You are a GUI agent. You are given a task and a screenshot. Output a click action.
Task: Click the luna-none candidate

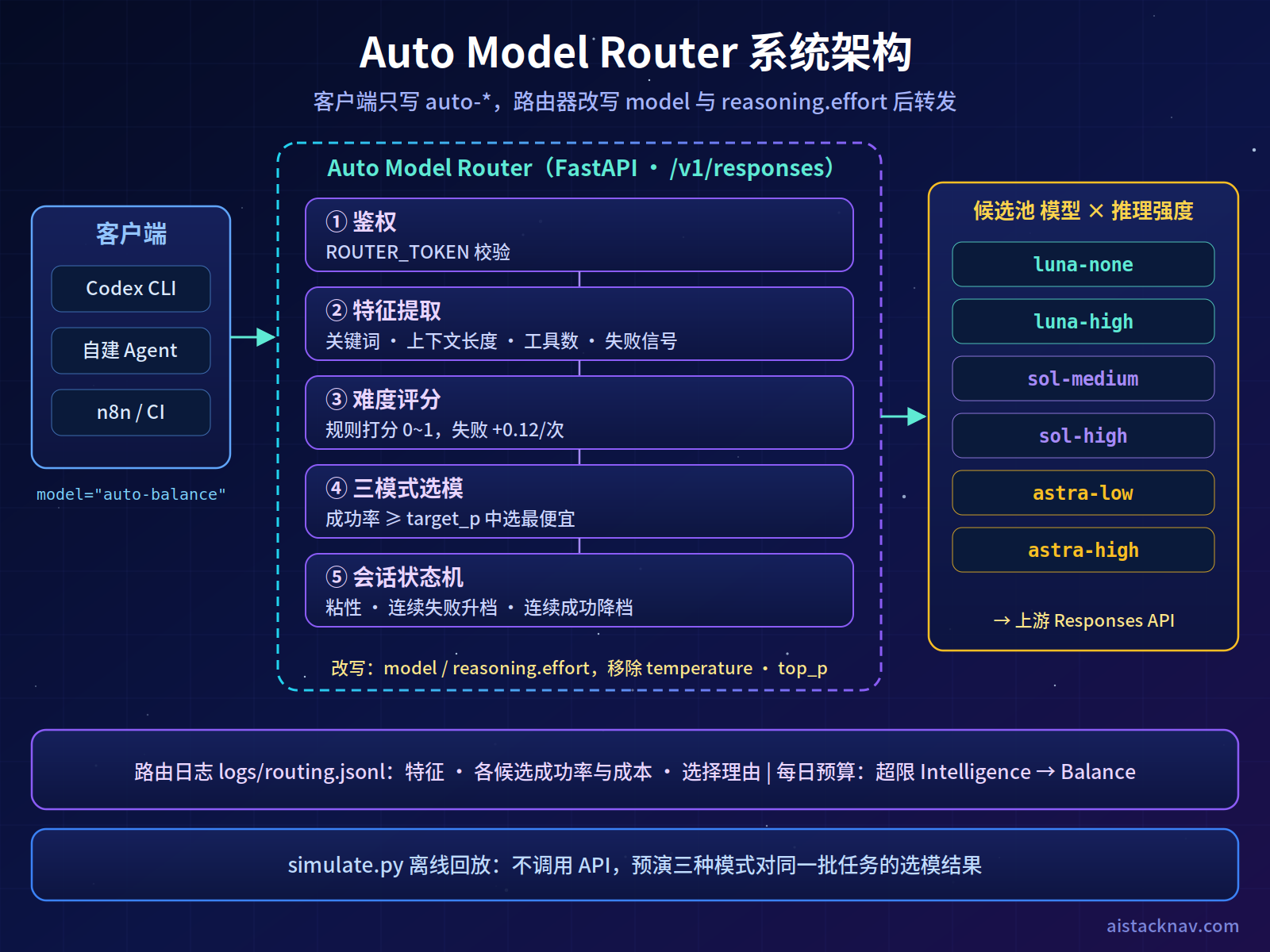(x=1083, y=264)
